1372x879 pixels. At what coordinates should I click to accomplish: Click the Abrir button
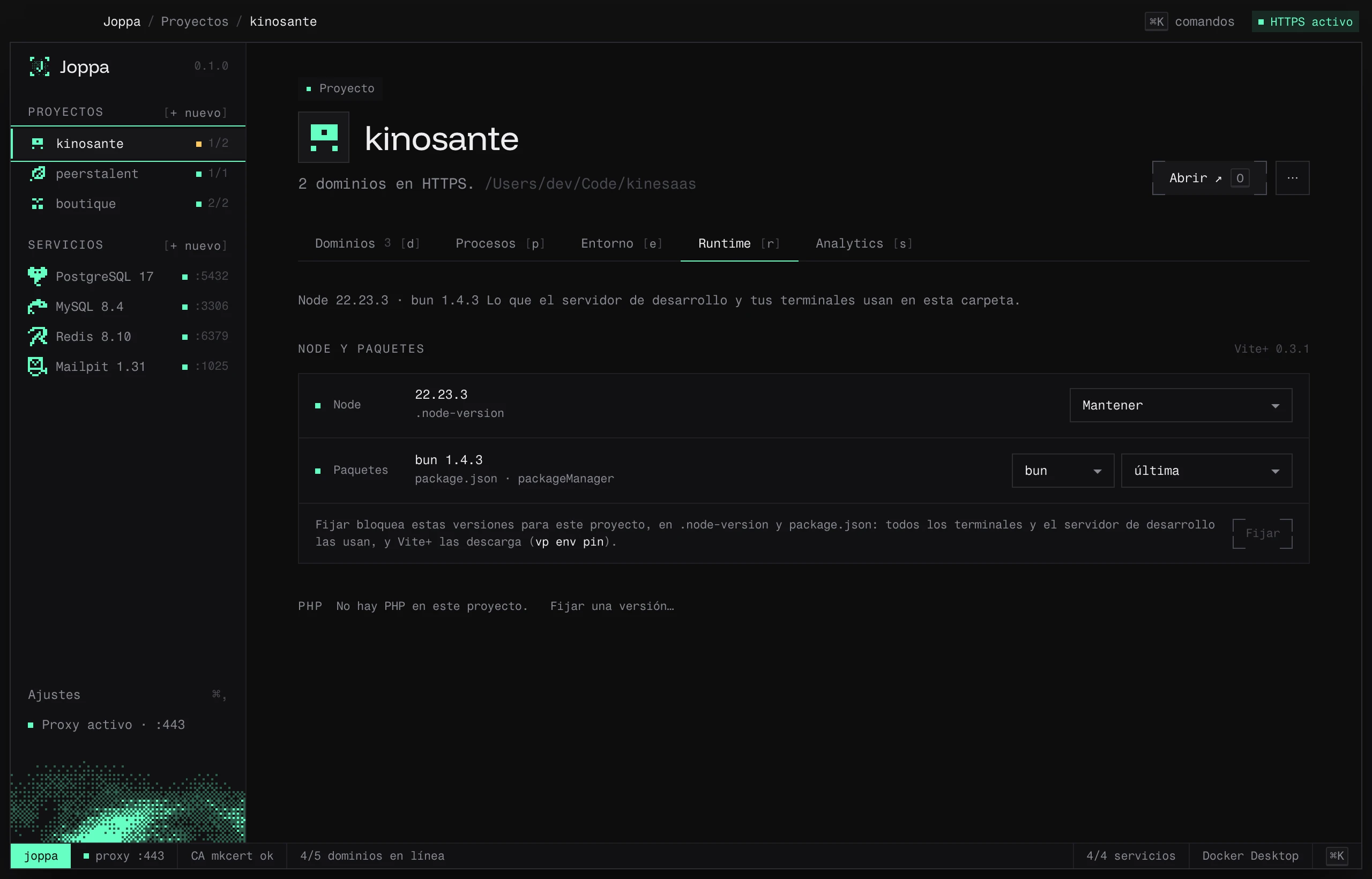[x=1209, y=178]
